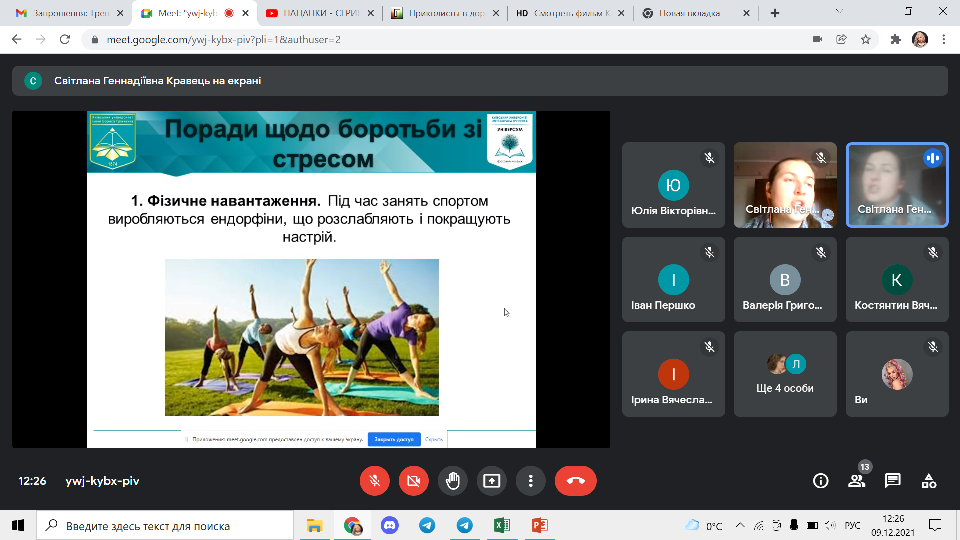Open Telegram from the Windows taskbar

pyautogui.click(x=427, y=525)
